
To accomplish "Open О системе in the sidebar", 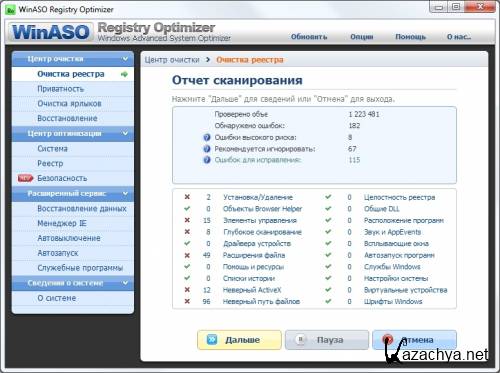I will (x=73, y=298).
